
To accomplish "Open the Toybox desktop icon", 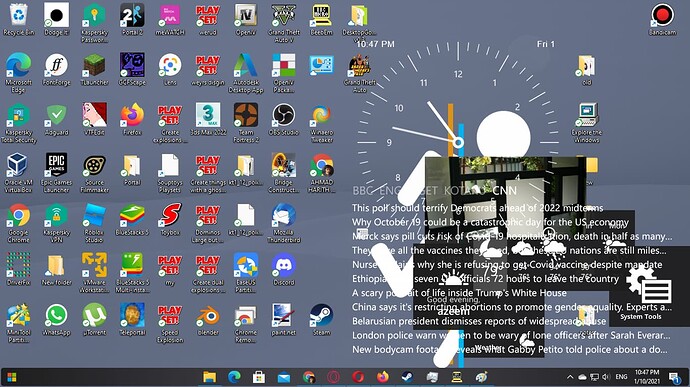I will click(170, 219).
